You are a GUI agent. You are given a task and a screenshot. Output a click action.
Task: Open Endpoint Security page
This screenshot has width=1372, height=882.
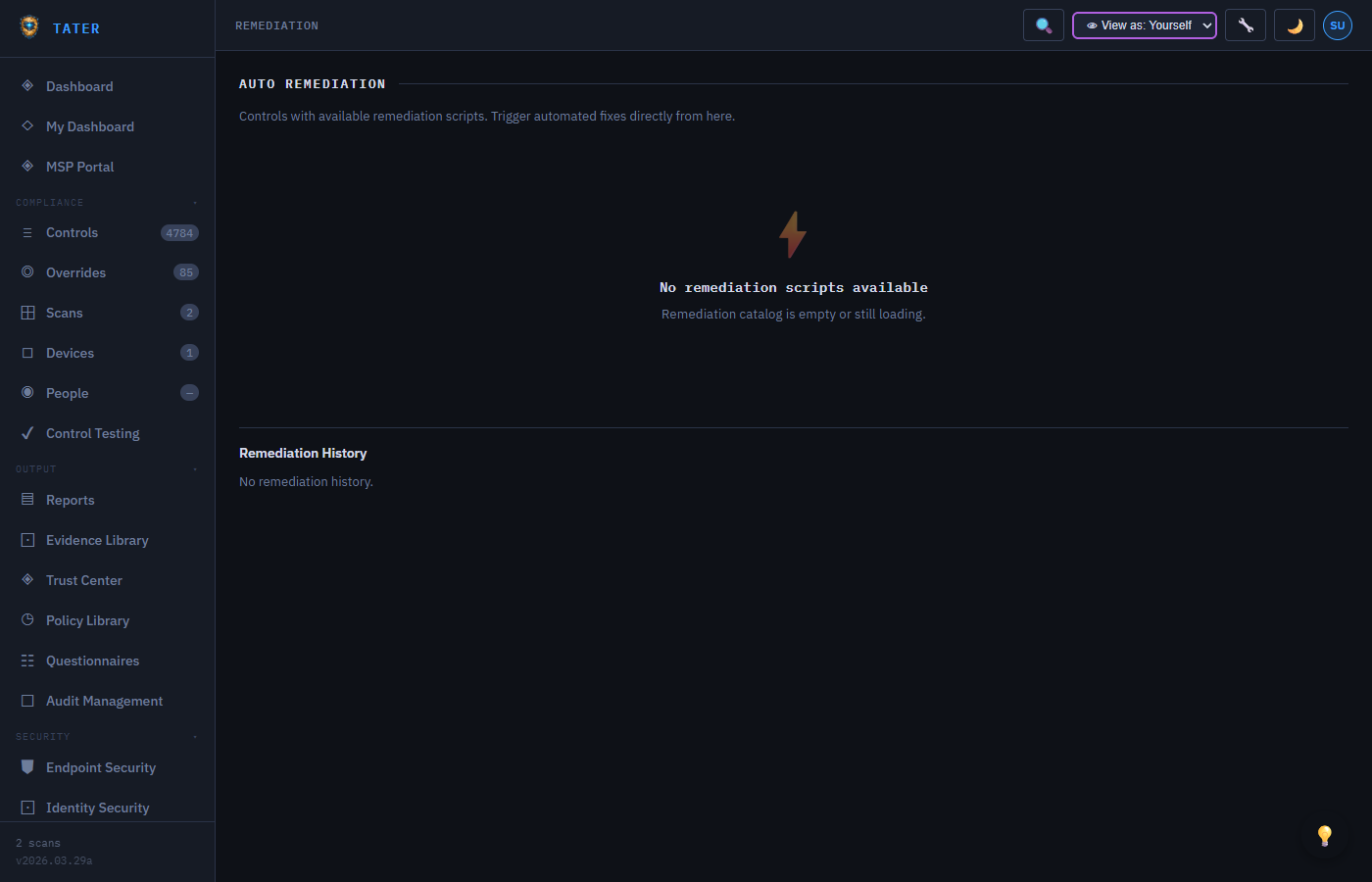coord(100,767)
